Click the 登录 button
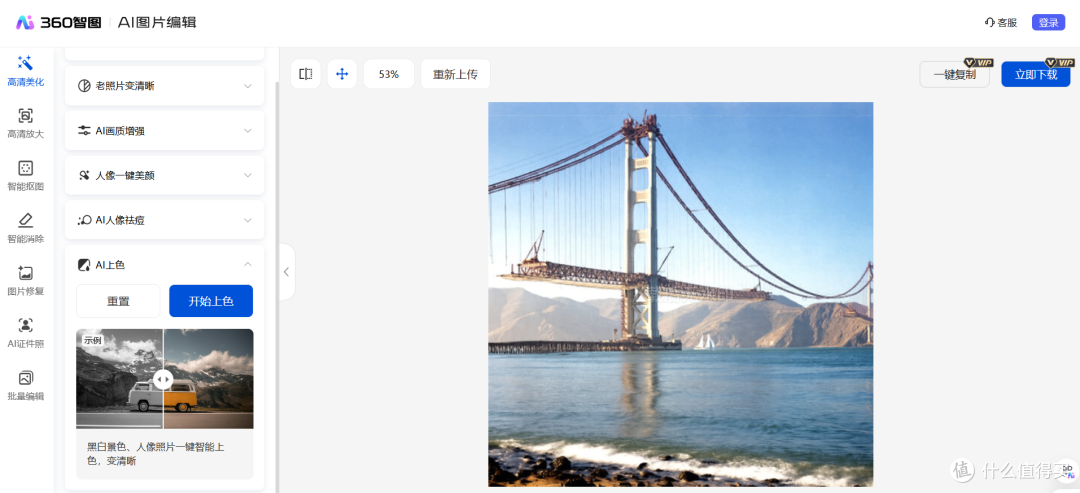The image size is (1080, 493). point(1048,23)
